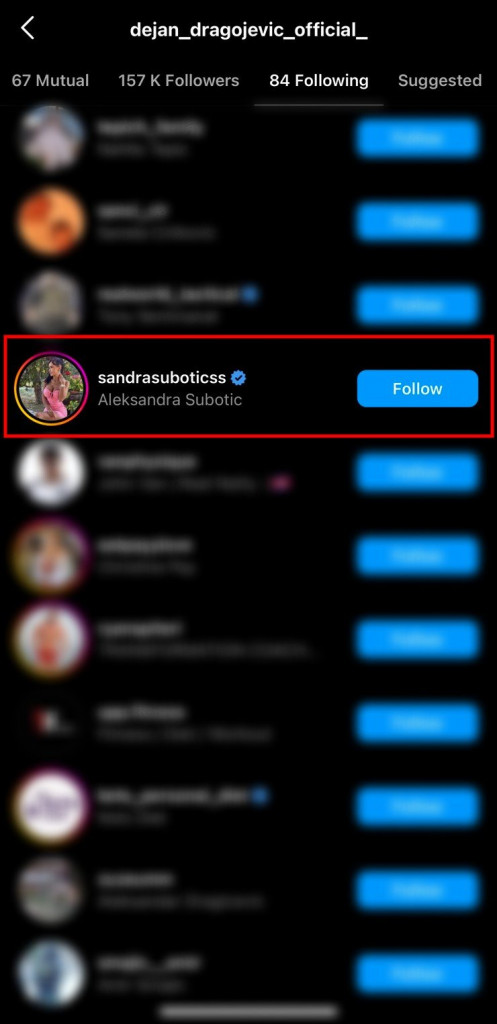The width and height of the screenshot is (497, 1024).
Task: Follow sandrasuboticss account
Action: pos(417,389)
